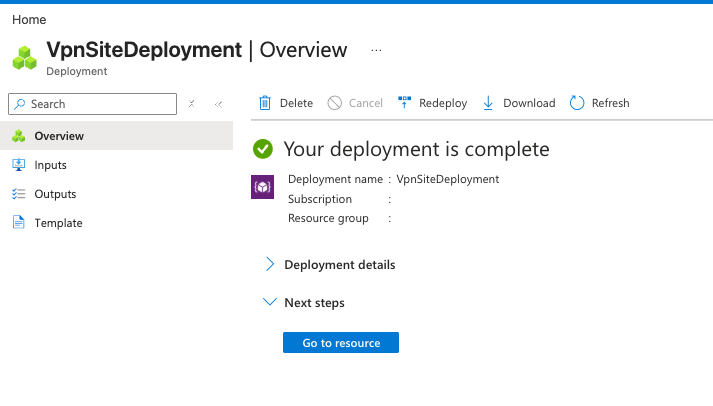Viewport: 713px width, 406px height.
Task: Click the purple ARM template cube icon
Action: [x=262, y=187]
